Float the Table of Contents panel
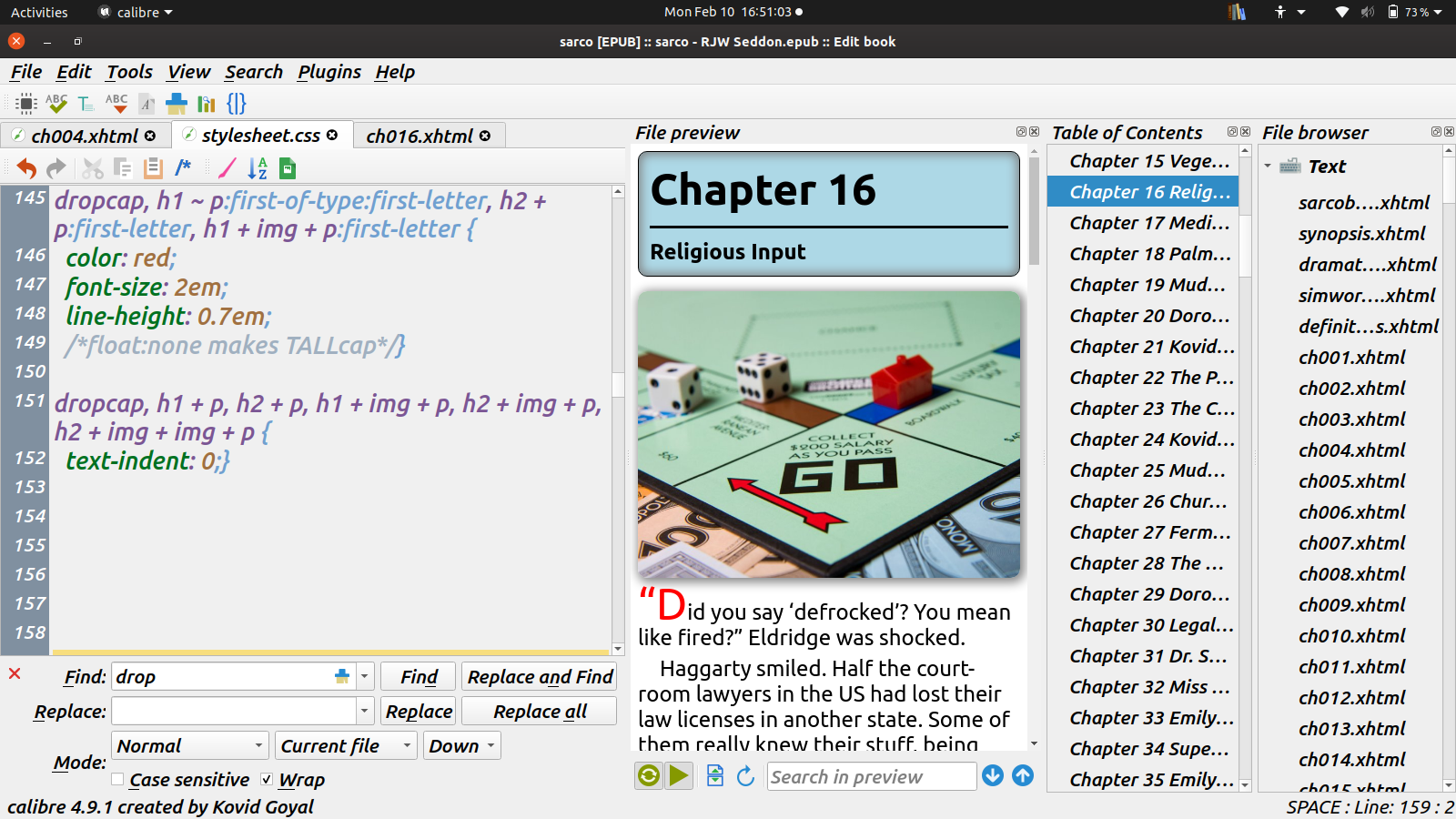 point(1232,132)
